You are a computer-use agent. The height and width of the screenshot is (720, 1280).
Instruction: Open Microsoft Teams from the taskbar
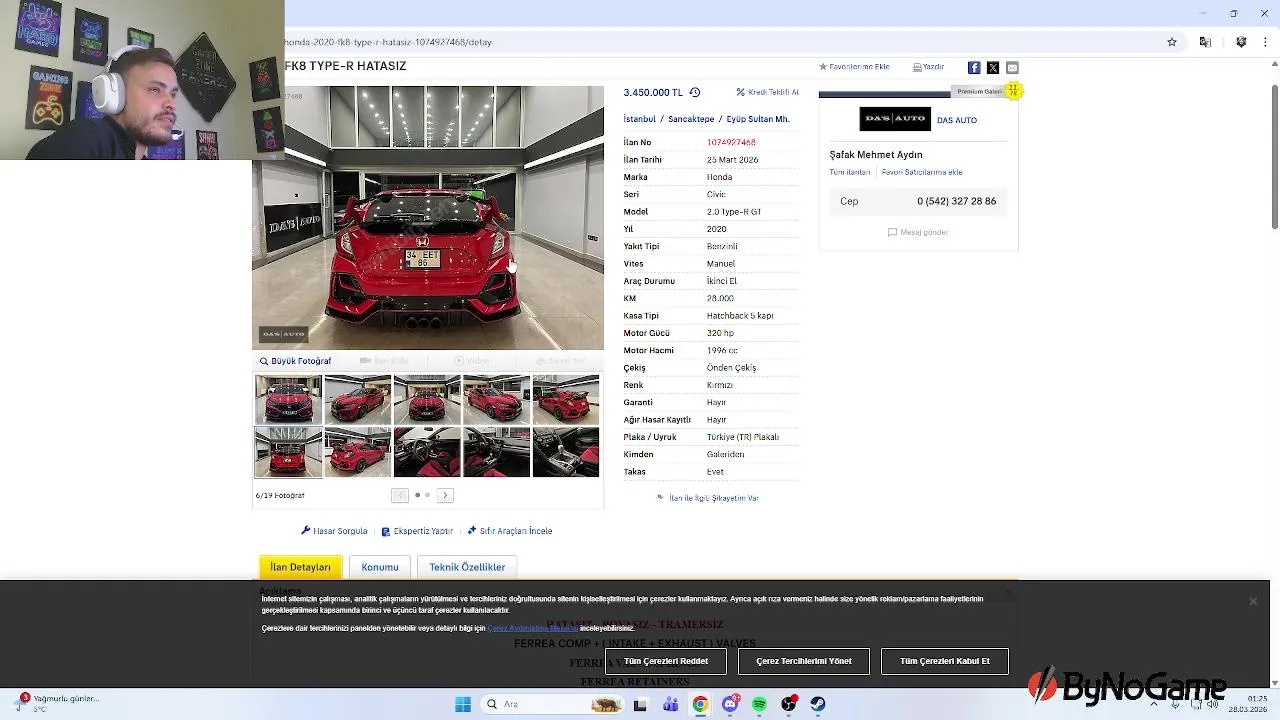[670, 704]
